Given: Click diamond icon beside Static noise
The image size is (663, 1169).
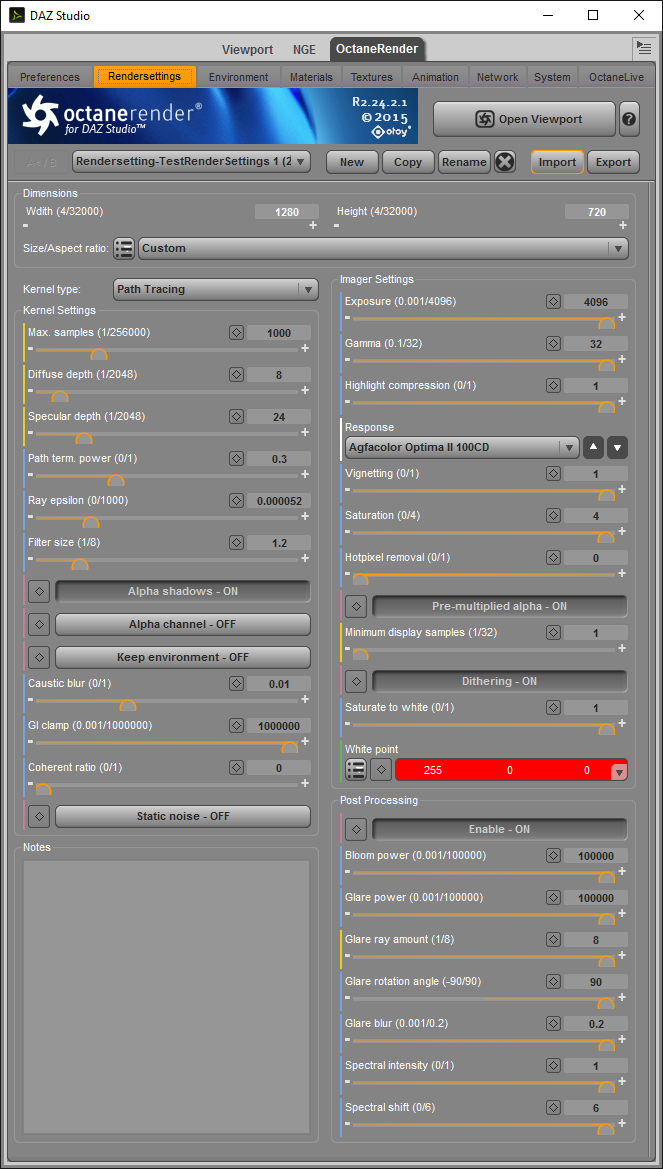Looking at the screenshot, I should pos(40,816).
